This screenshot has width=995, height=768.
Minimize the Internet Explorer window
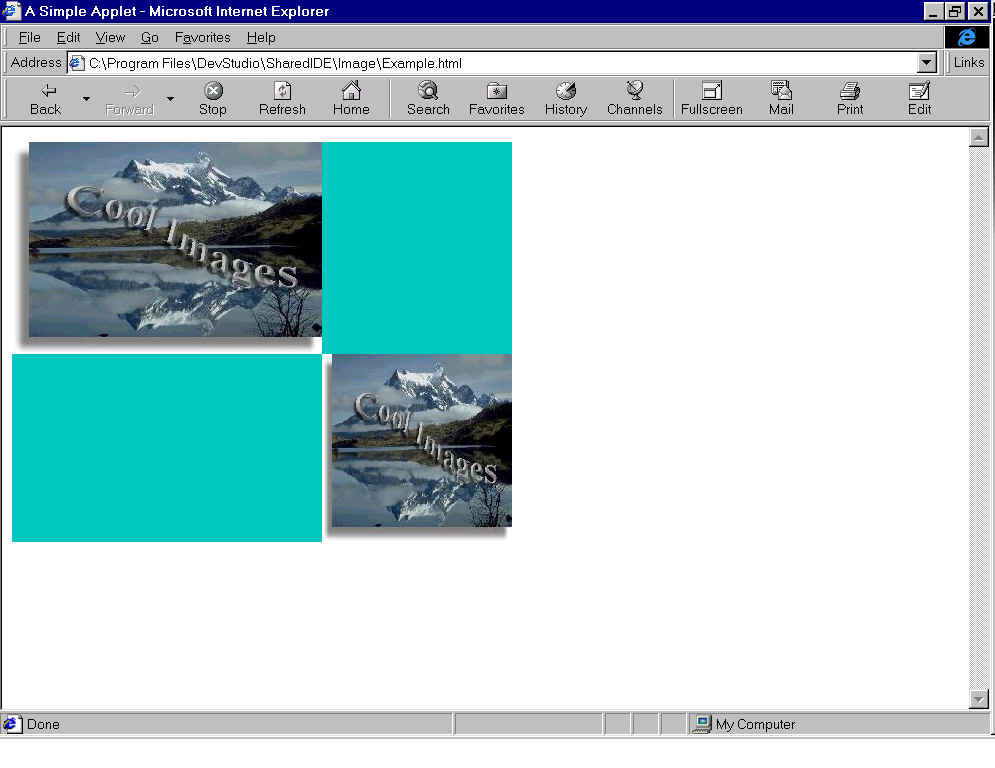pyautogui.click(x=933, y=11)
